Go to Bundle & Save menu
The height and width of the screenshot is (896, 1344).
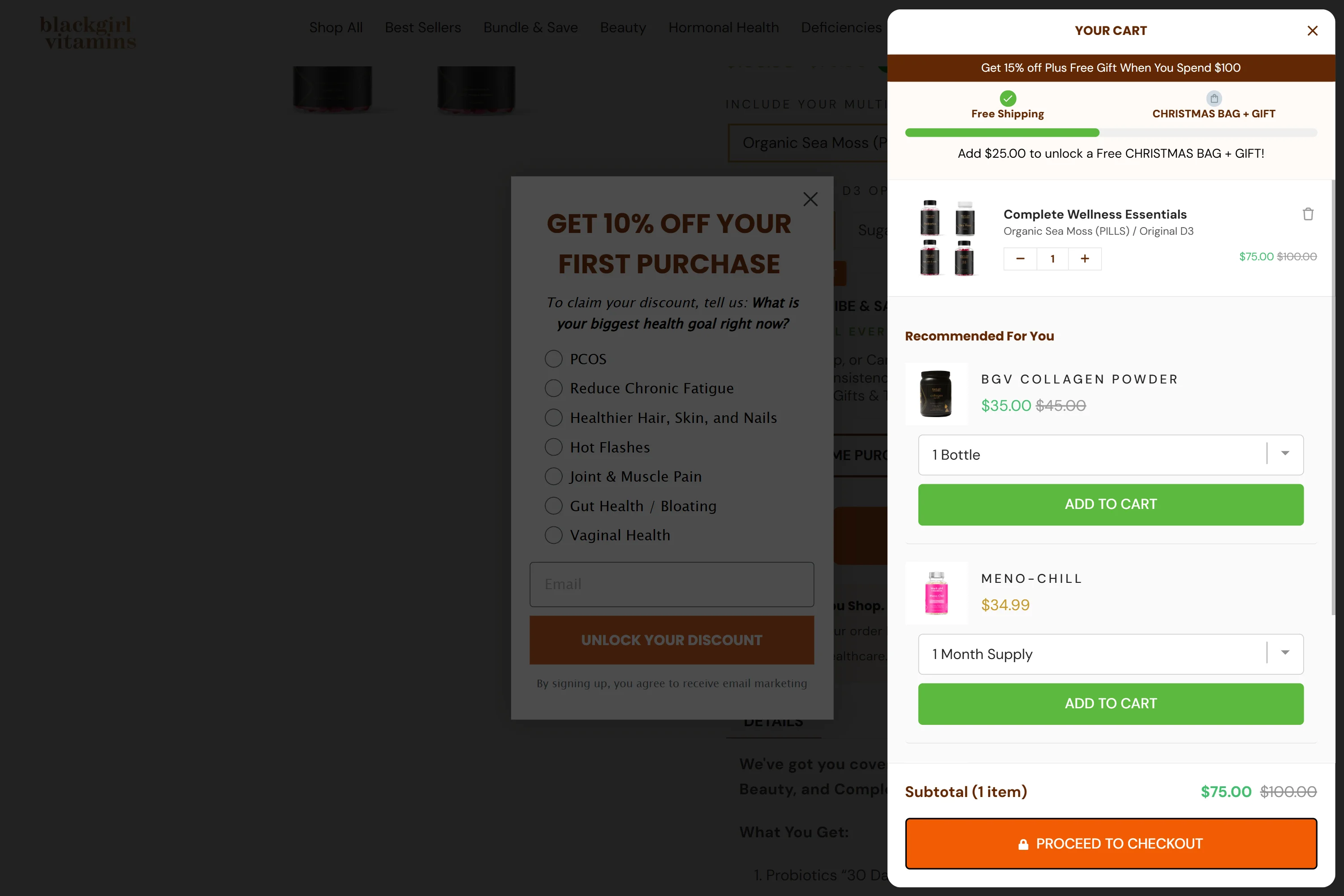530,27
